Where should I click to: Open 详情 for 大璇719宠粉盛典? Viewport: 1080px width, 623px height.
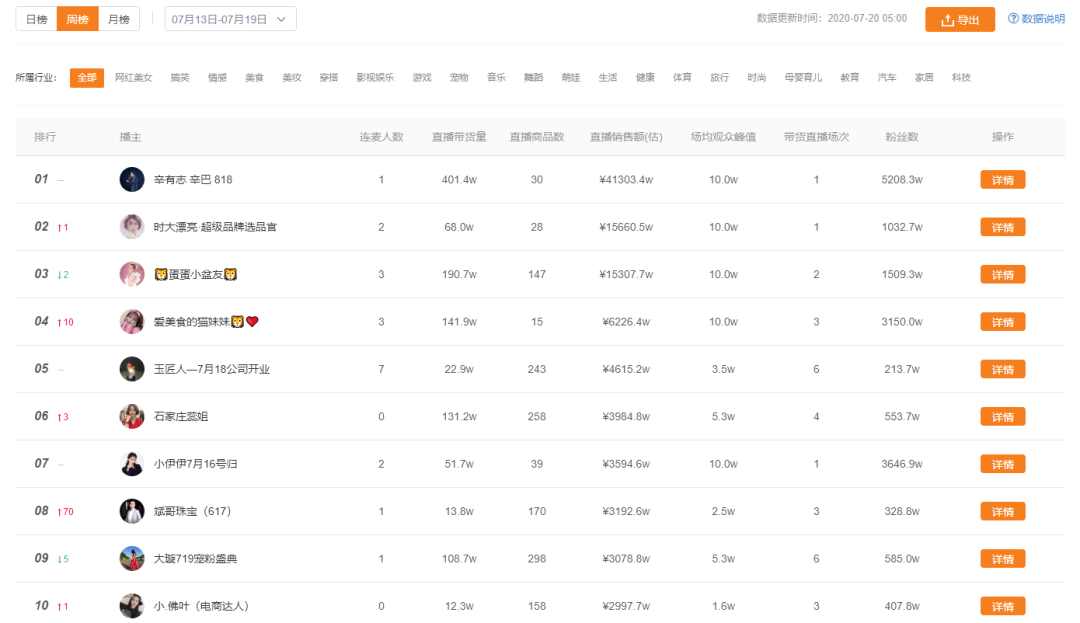1002,559
